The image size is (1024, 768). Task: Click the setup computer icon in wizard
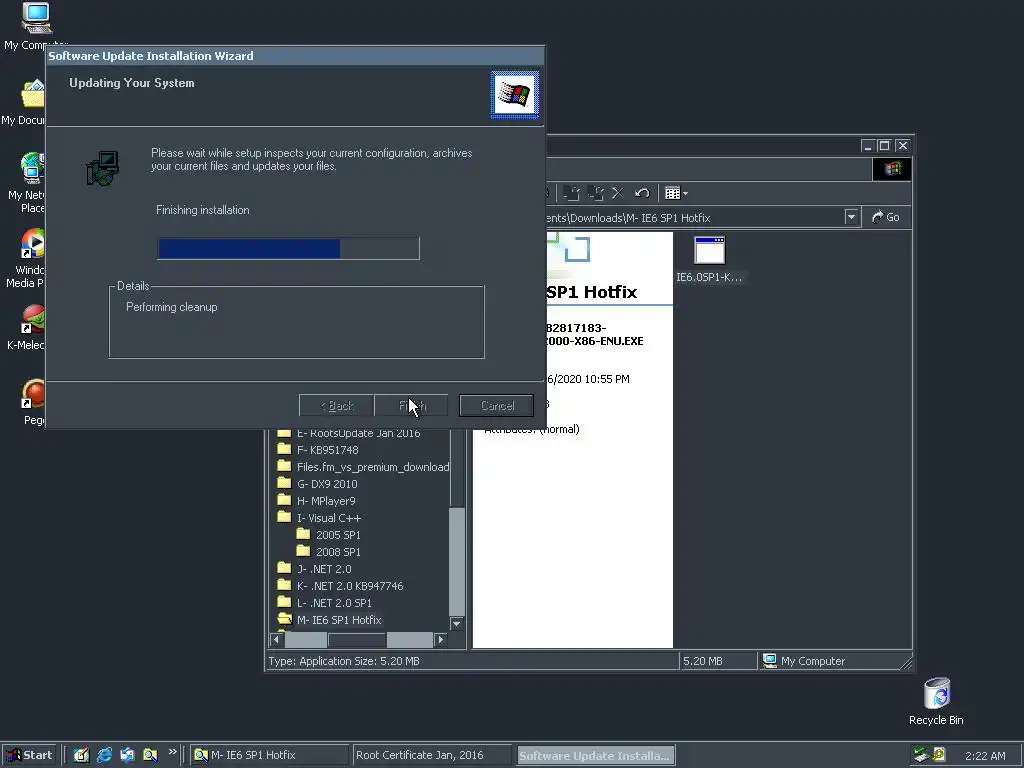pos(103,168)
